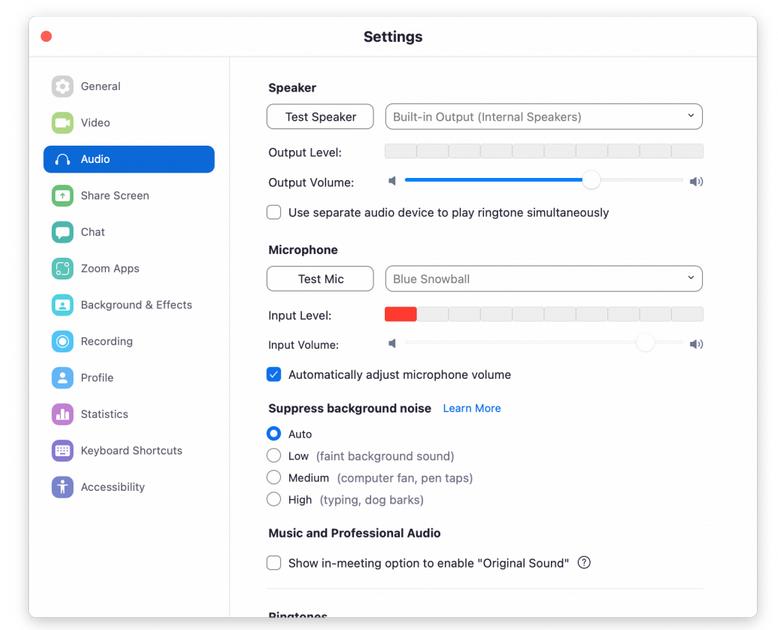Click the Keyboard Shortcuts icon
Image resolution: width=778 pixels, height=630 pixels.
[x=63, y=450]
